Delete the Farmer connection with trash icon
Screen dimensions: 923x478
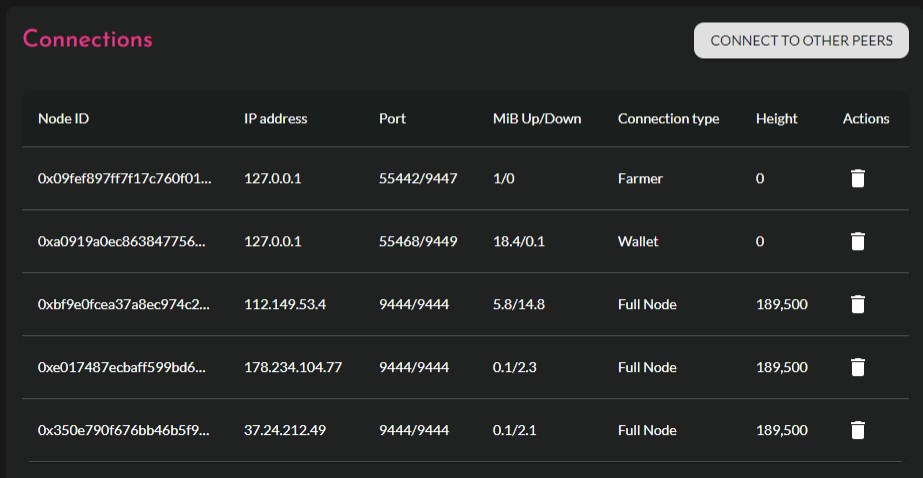coord(858,178)
